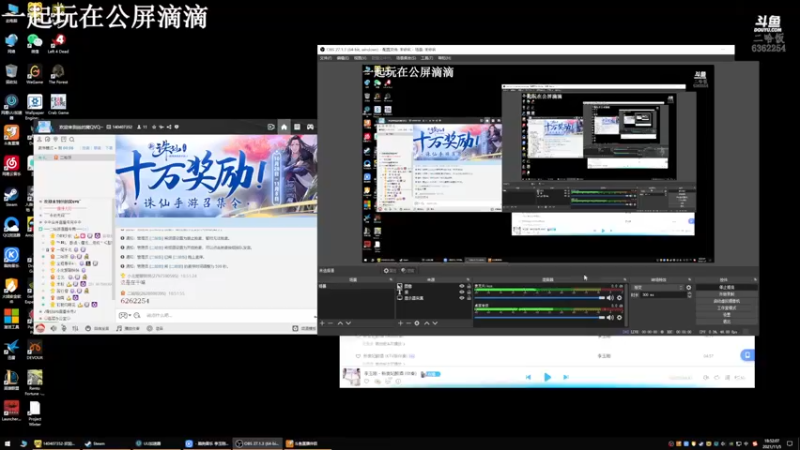Screen dimensions: 800x450
Task: Open the Steam desktop shortcut
Action: 11,196
